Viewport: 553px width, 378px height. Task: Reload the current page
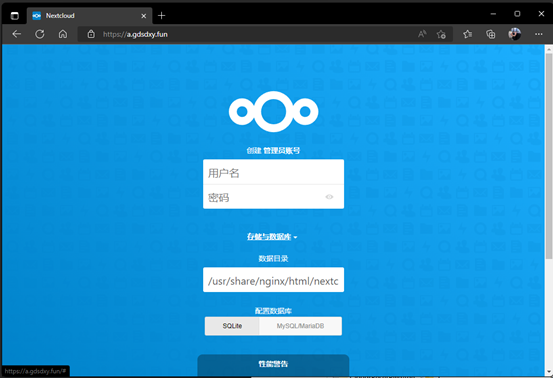click(40, 34)
